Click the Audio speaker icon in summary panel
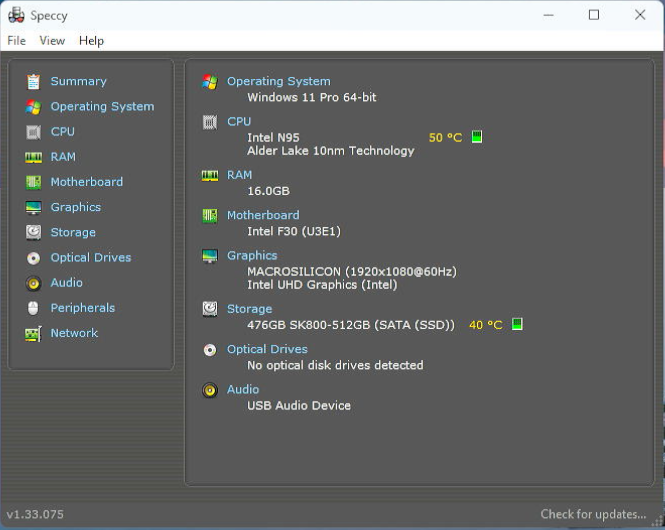 210,390
